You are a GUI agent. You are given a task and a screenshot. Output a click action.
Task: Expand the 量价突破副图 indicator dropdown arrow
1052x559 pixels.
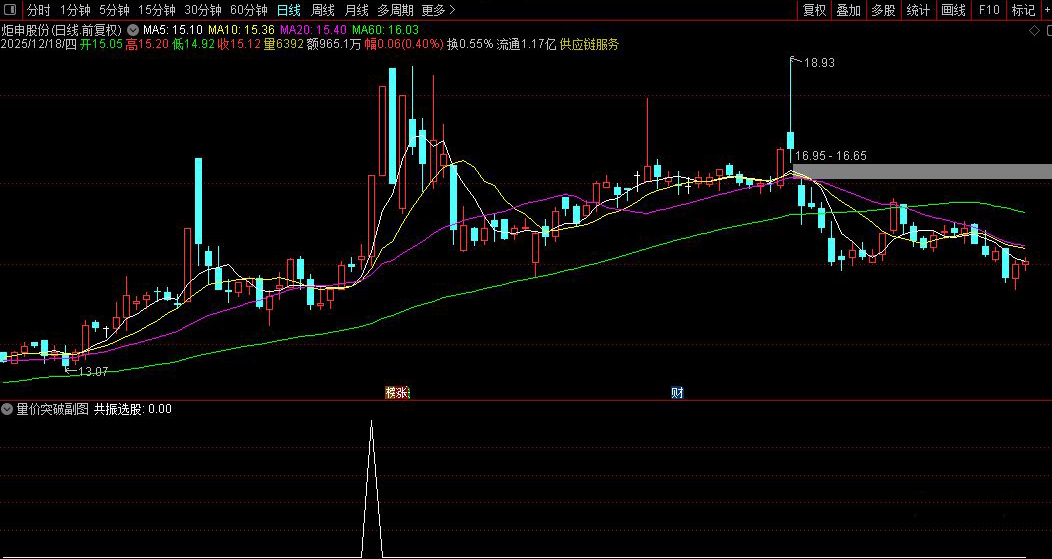click(7, 409)
